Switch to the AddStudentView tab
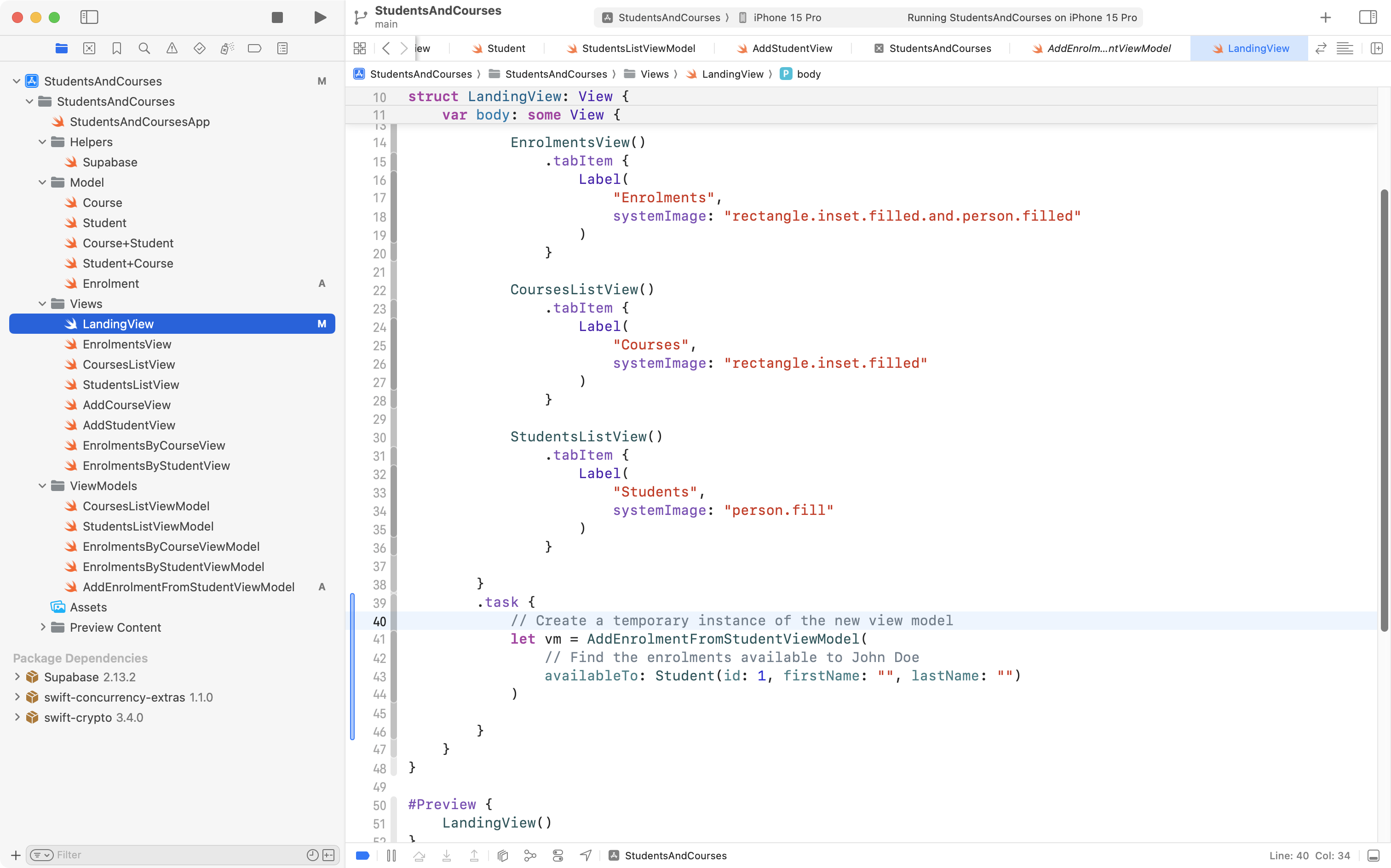This screenshot has height=868, width=1391. 793,48
